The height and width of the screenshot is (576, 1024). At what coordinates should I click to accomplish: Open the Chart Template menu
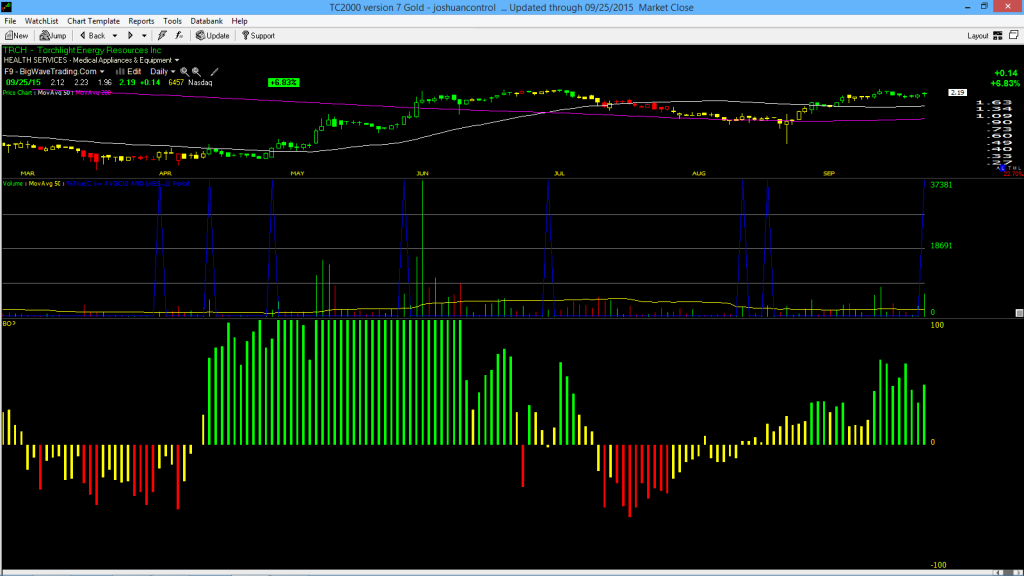[93, 21]
